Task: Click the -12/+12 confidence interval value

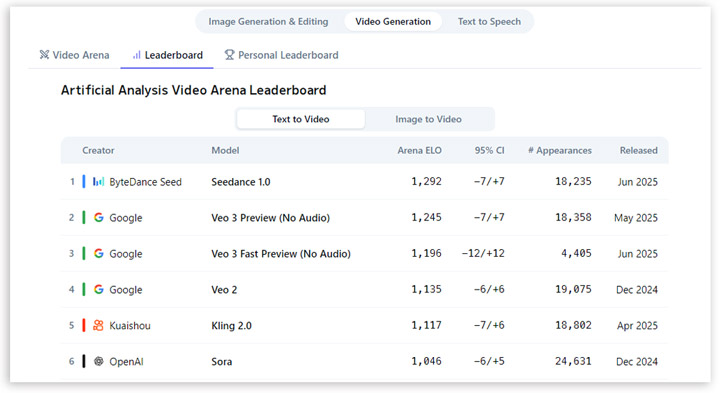Action: point(483,253)
